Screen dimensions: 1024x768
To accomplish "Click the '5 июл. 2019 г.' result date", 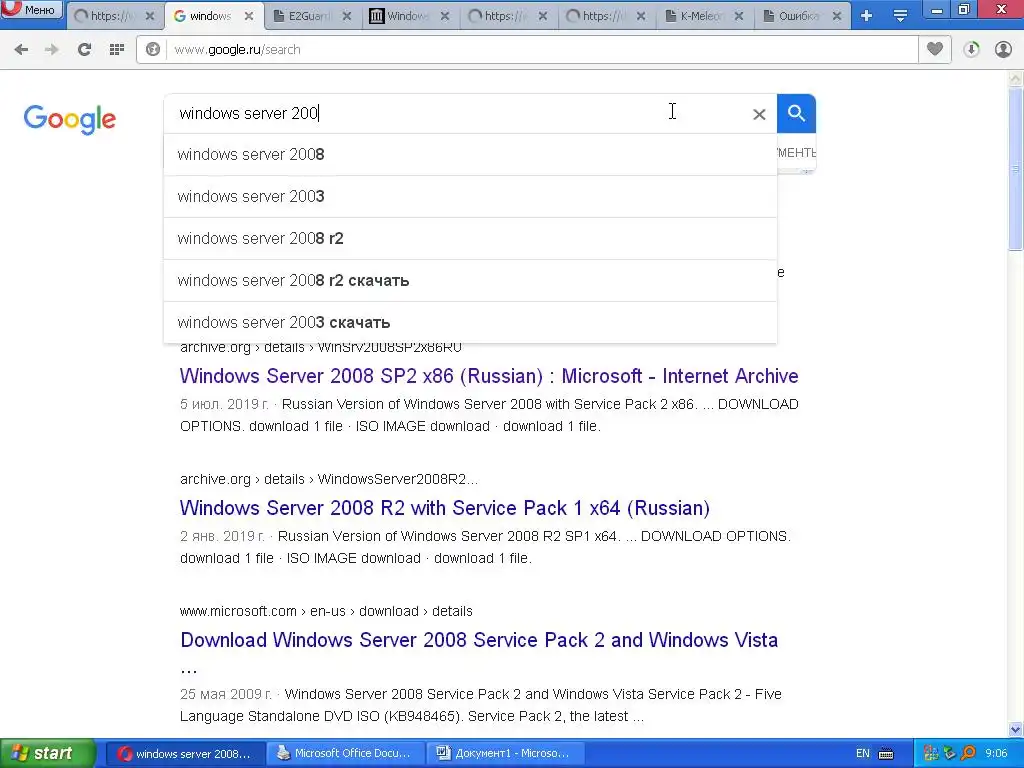I will pos(224,404).
